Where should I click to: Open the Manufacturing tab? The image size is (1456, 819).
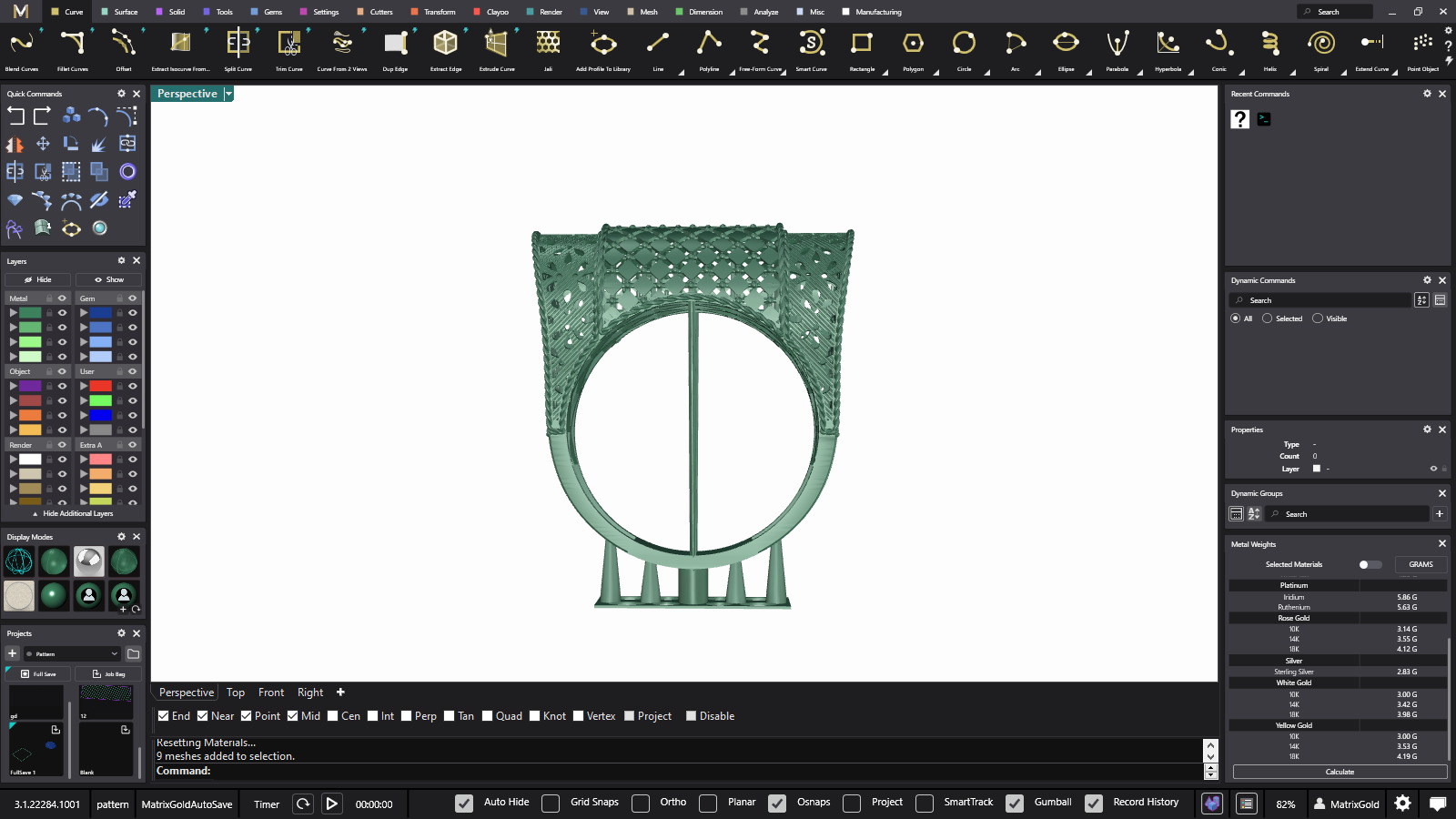pos(872,12)
